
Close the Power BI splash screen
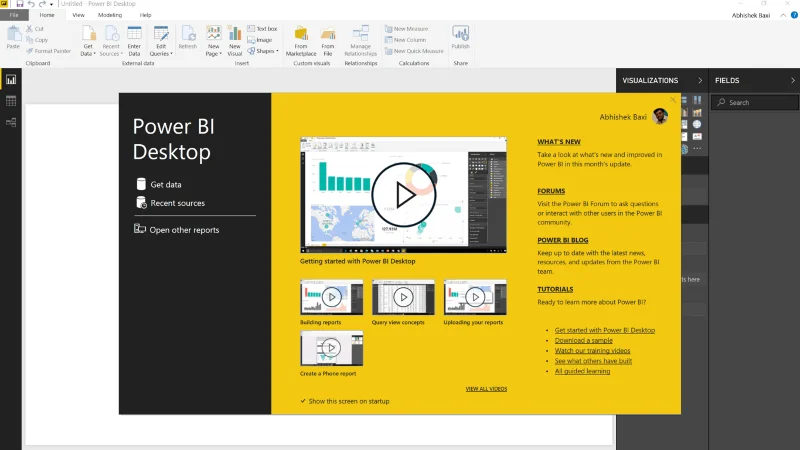(673, 100)
